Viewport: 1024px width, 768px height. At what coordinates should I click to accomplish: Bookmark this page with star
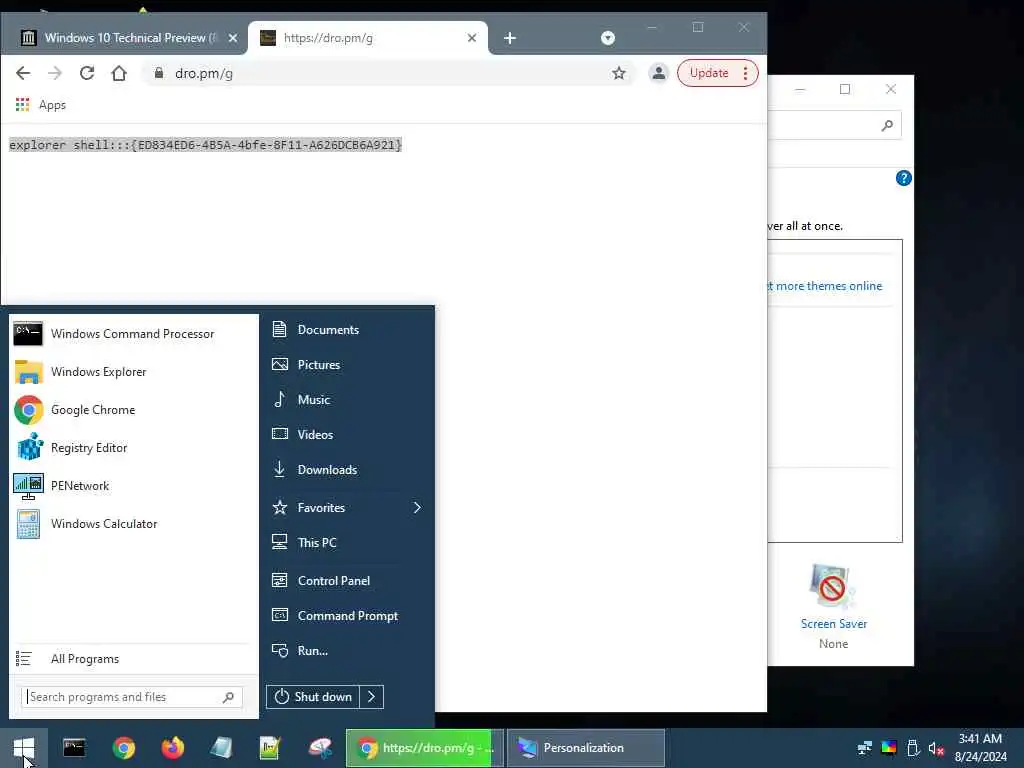tap(619, 73)
